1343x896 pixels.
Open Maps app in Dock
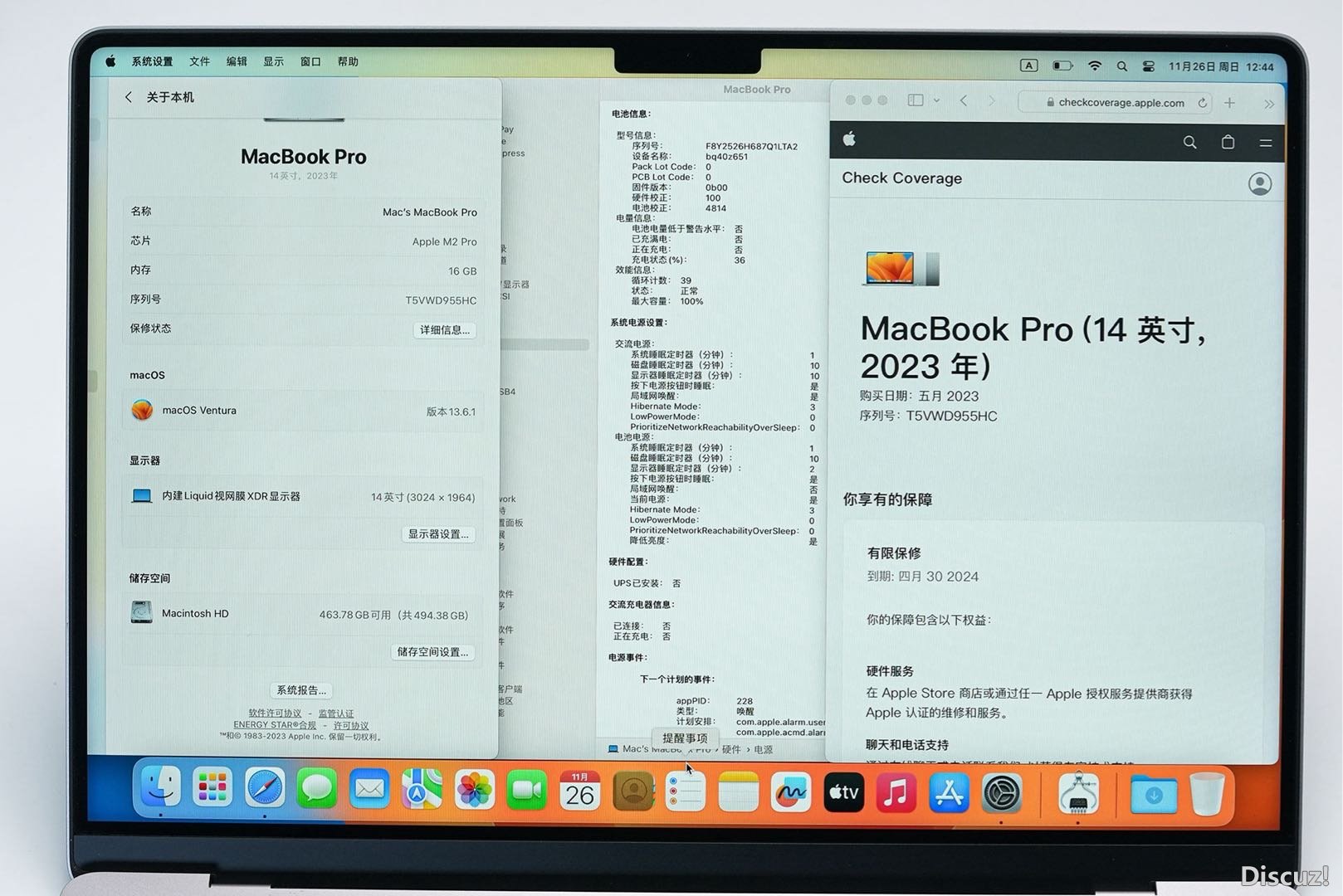click(x=422, y=789)
